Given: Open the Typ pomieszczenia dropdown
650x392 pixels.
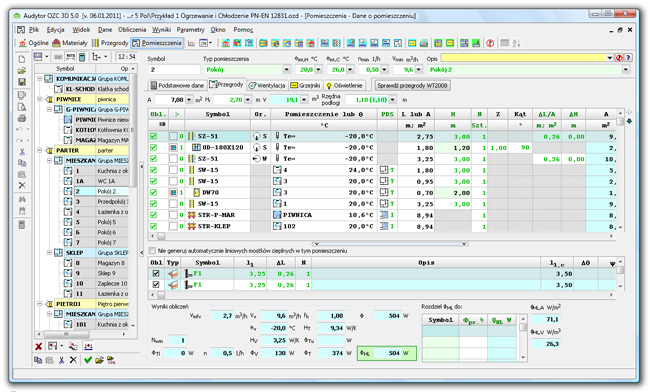Looking at the screenshot, I should (286, 70).
